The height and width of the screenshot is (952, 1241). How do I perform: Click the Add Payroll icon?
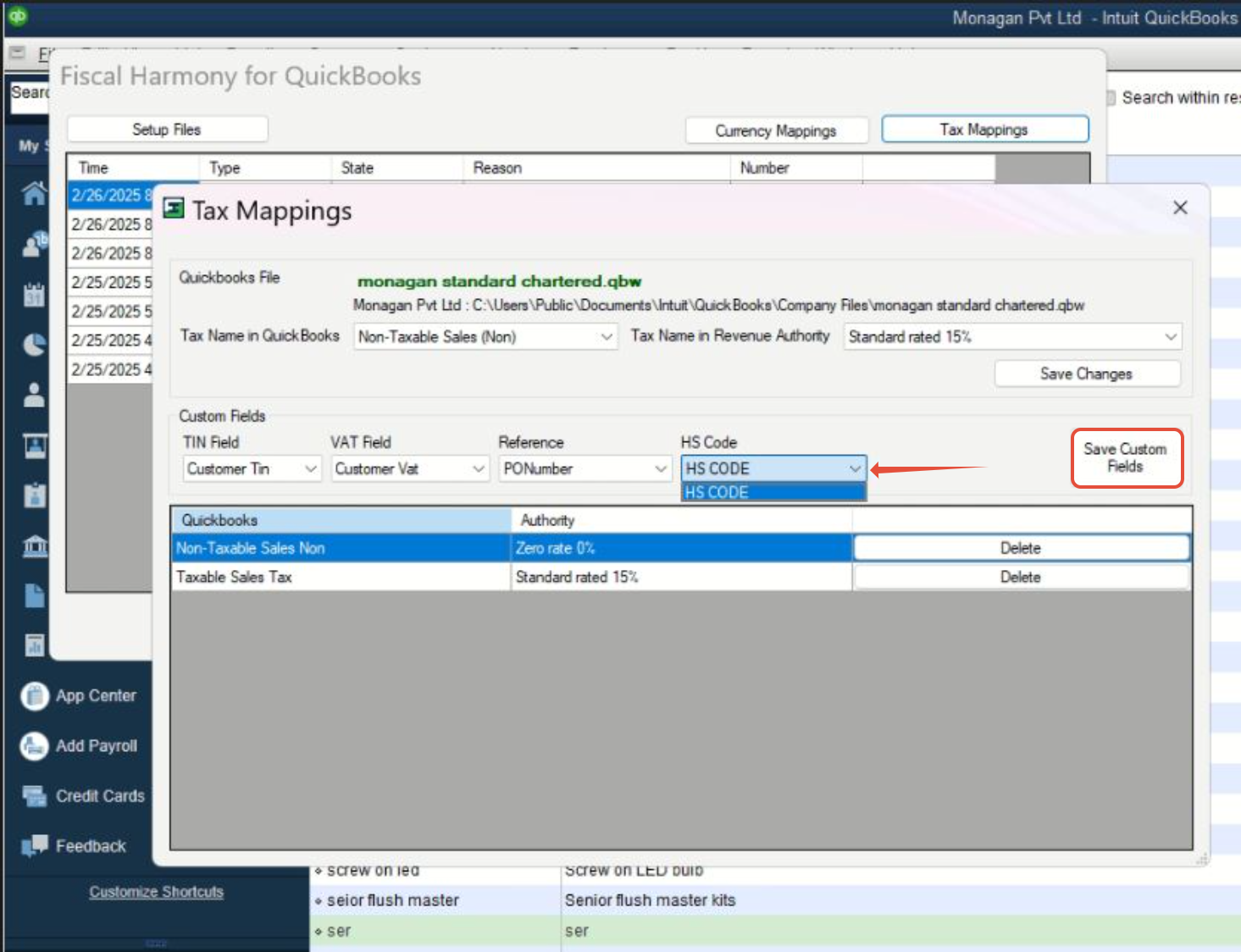coord(34,746)
